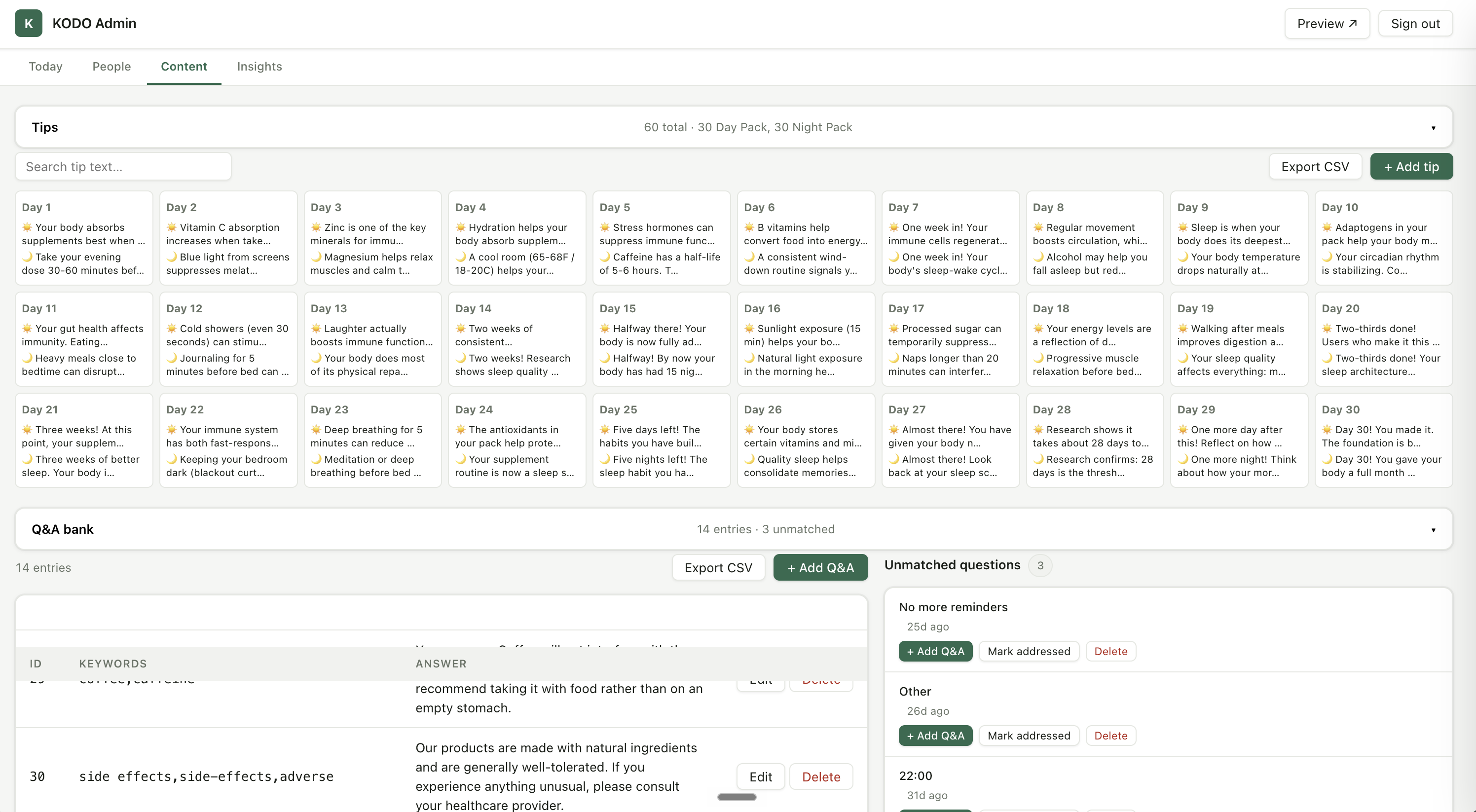
Task: Open the Day 5 tip card
Action: point(661,238)
